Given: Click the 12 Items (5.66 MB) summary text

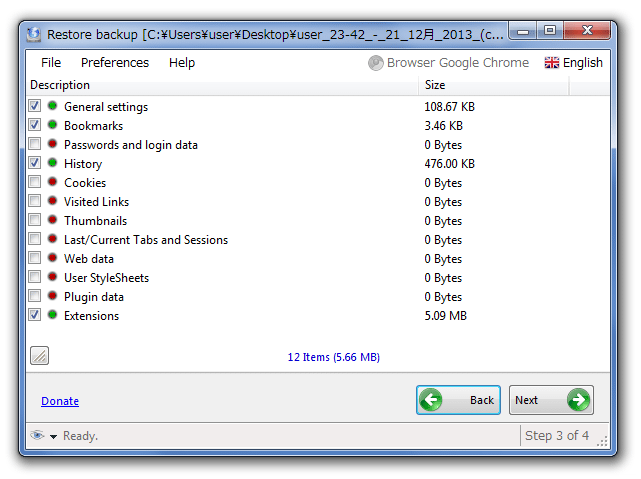Looking at the screenshot, I should pos(334,357).
